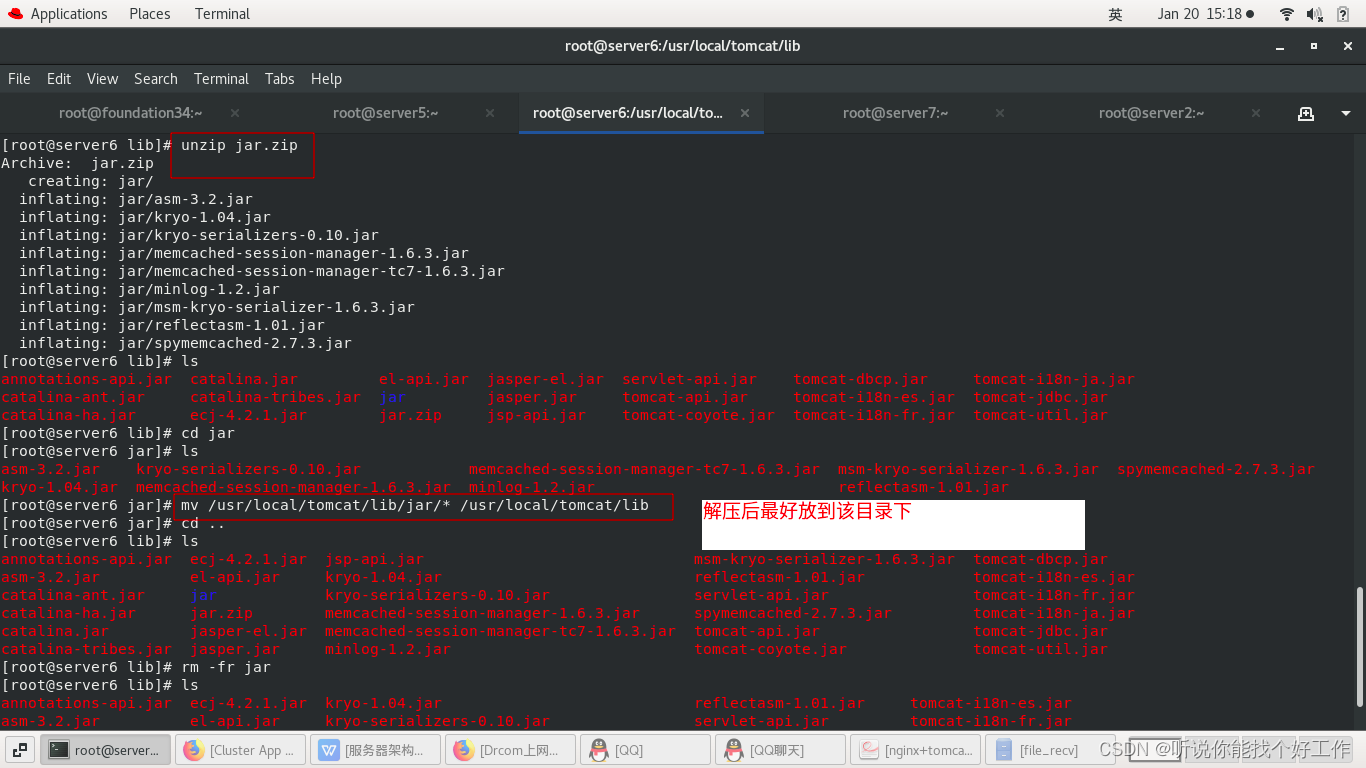
Task: Open the [Cluster App] Firefox window from taskbar
Action: coord(240,749)
